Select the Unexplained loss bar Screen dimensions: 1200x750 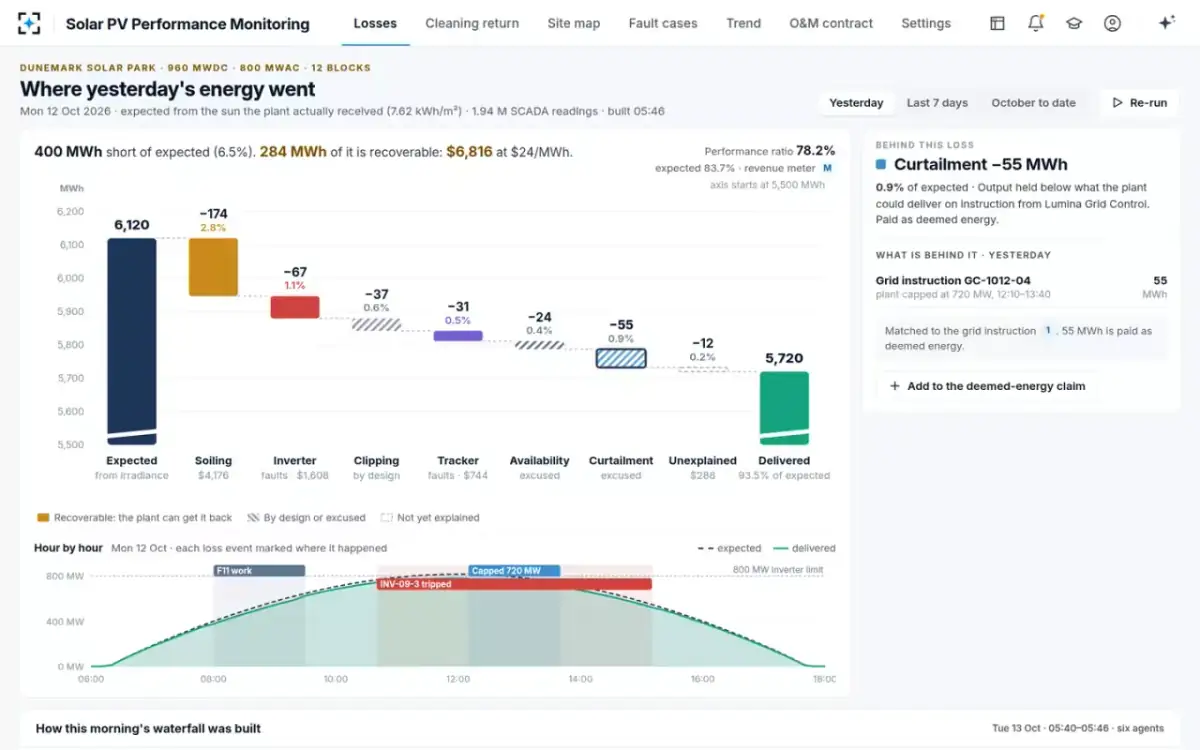(703, 370)
